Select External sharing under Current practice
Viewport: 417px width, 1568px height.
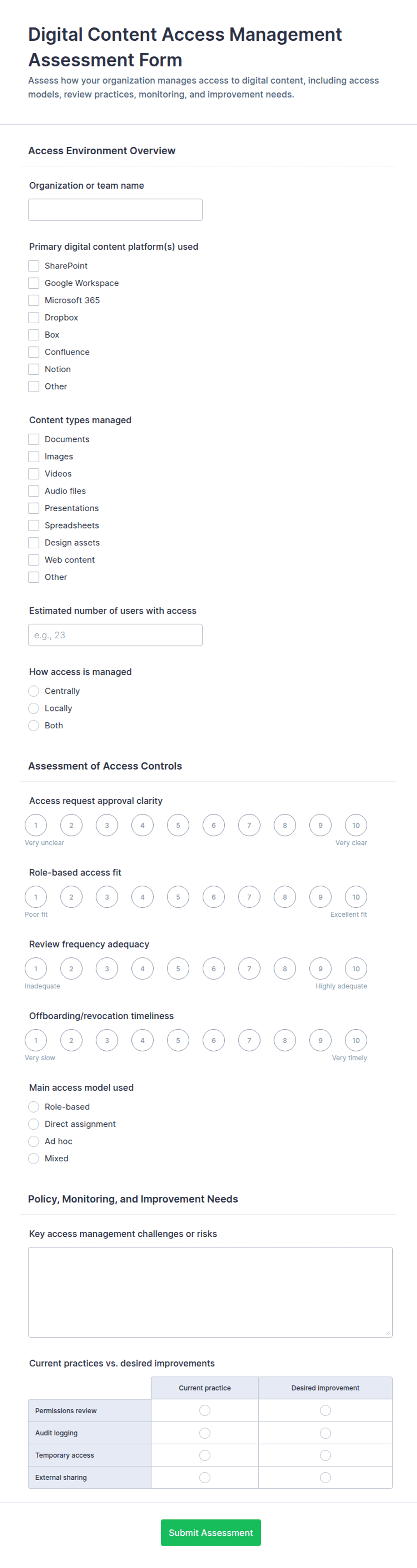[x=204, y=1477]
